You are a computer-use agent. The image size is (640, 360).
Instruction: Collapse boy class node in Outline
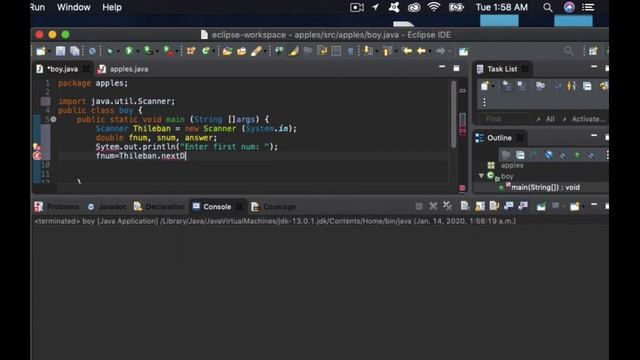tap(481, 176)
